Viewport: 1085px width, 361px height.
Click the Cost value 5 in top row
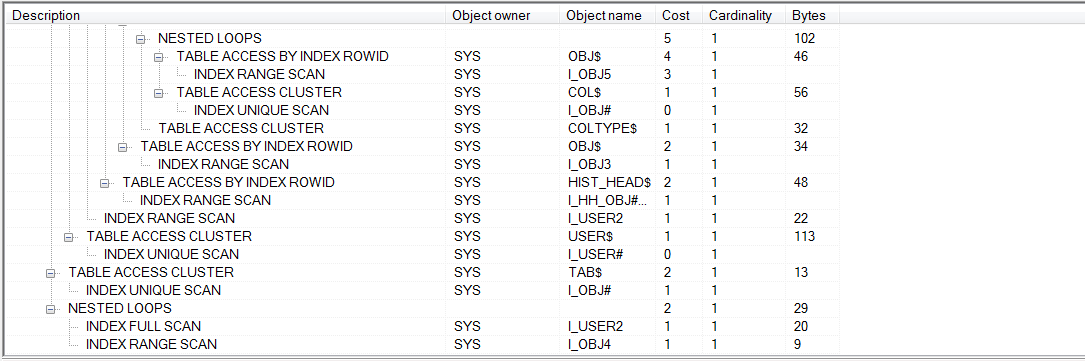[667, 39]
